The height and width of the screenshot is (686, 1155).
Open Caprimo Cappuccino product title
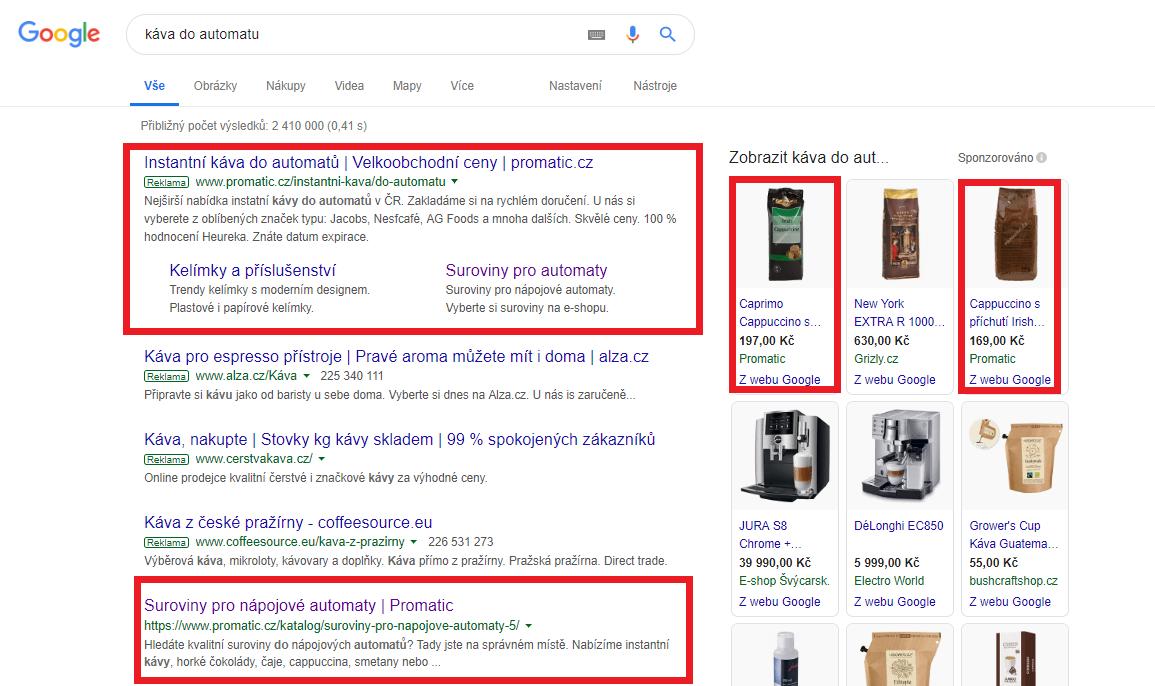click(779, 312)
